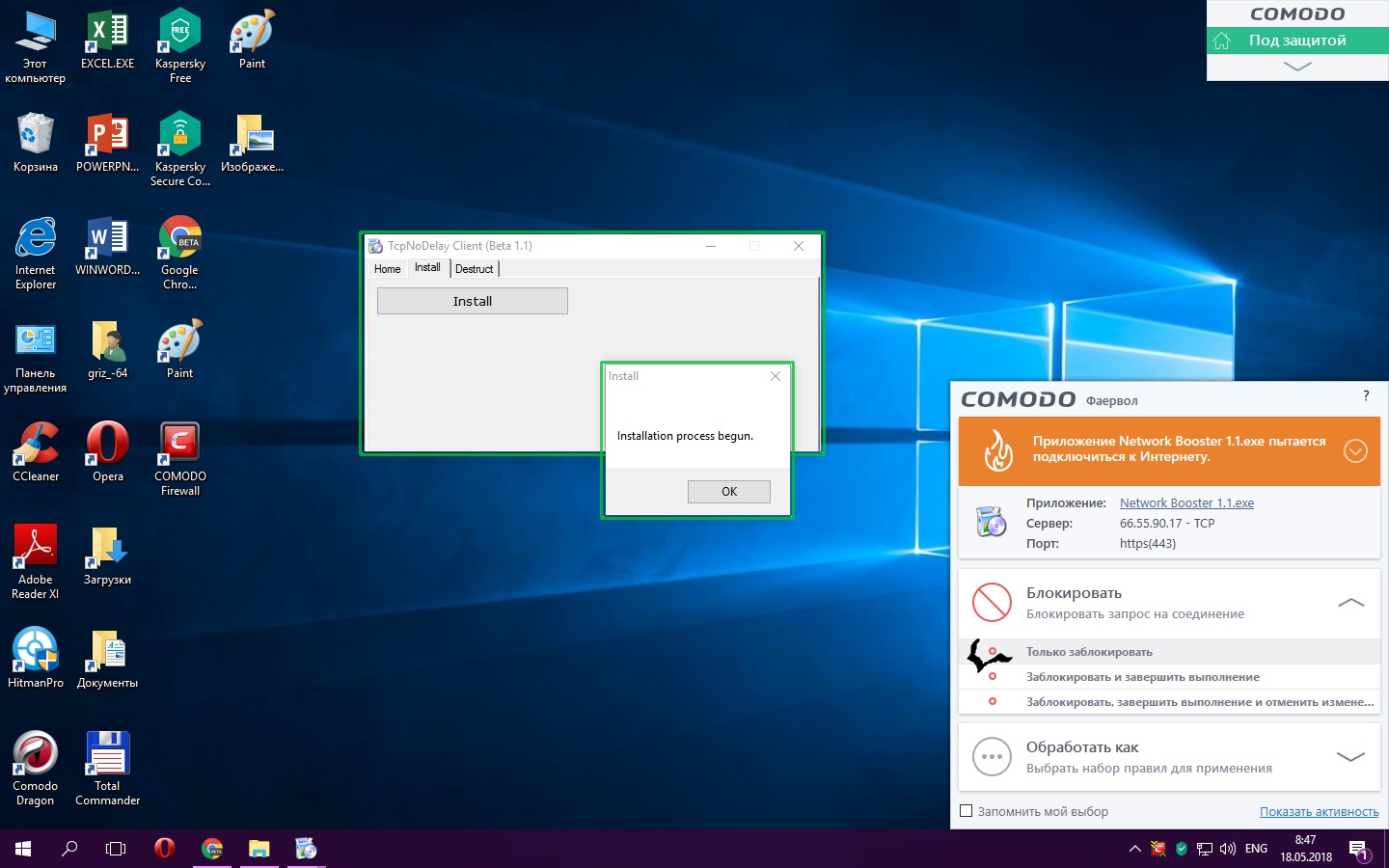Expand the 'Обработать как' section
The height and width of the screenshot is (868, 1389).
click(1350, 757)
